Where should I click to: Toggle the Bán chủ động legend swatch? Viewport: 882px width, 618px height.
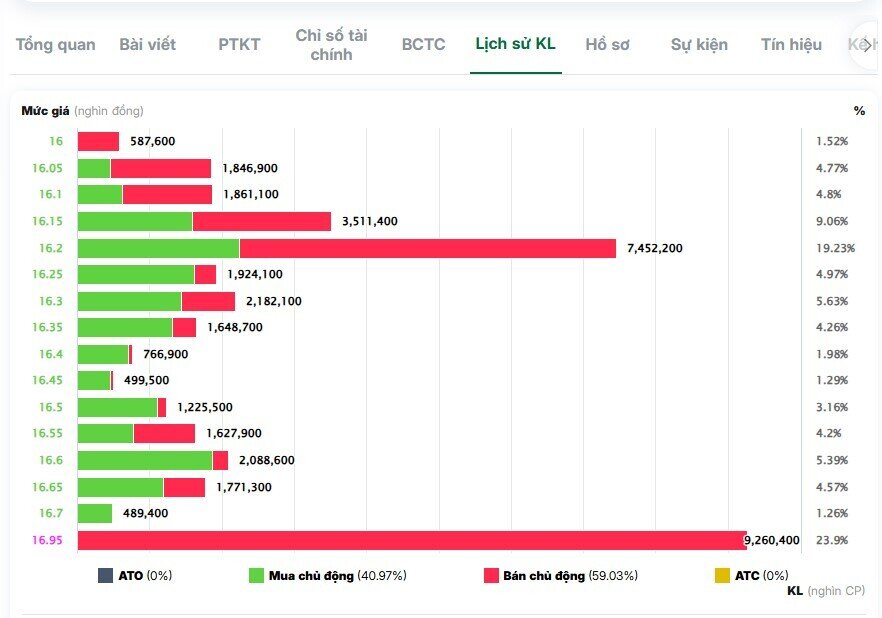[490, 575]
